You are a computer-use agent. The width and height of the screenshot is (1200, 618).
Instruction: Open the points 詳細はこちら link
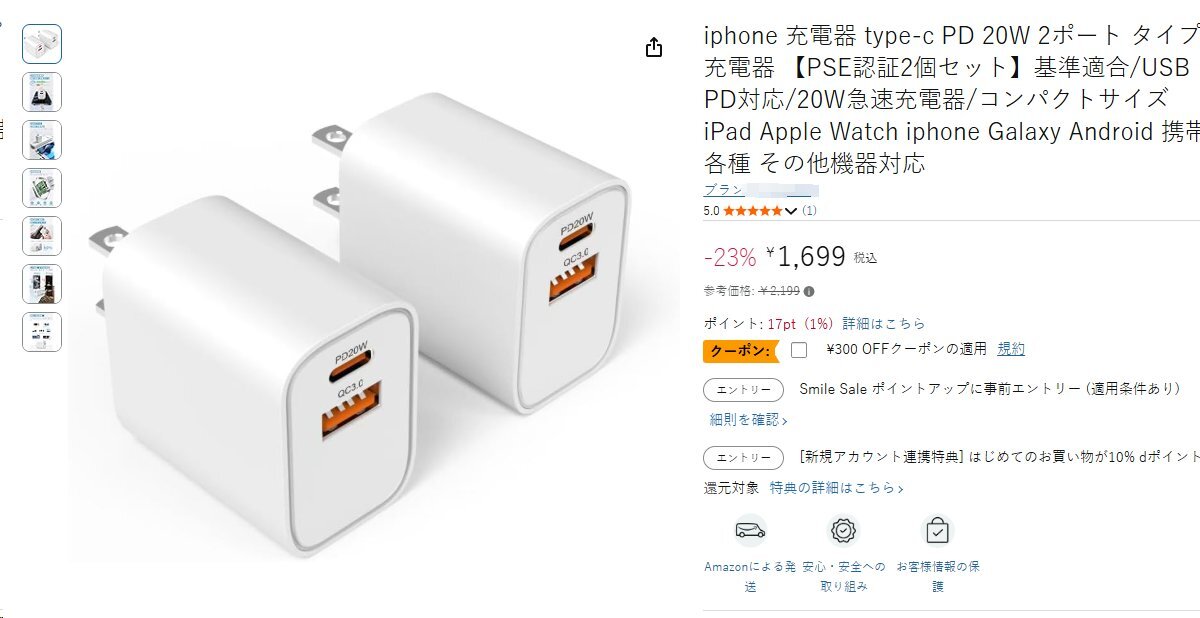884,324
